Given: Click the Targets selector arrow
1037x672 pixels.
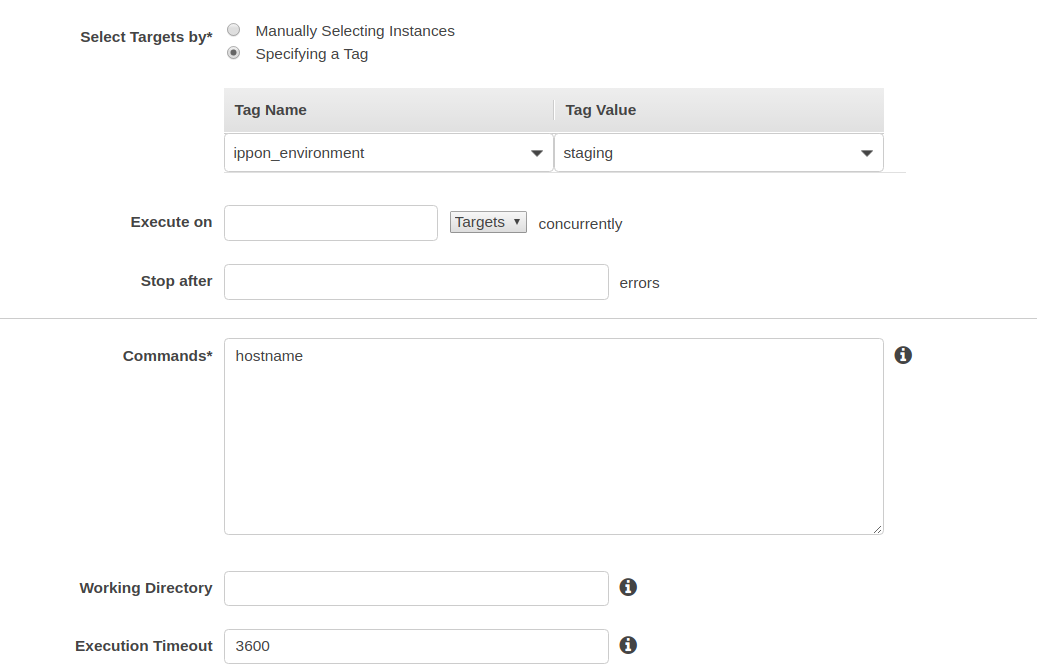Looking at the screenshot, I should [x=516, y=221].
